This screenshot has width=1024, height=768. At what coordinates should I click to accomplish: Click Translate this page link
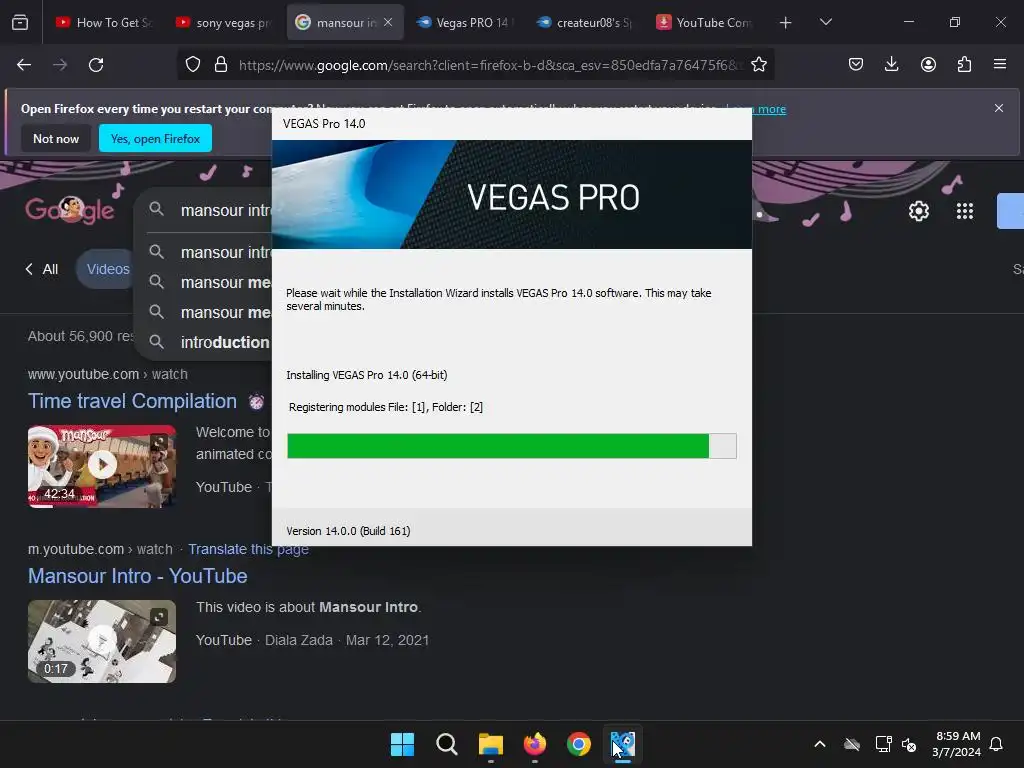click(249, 549)
